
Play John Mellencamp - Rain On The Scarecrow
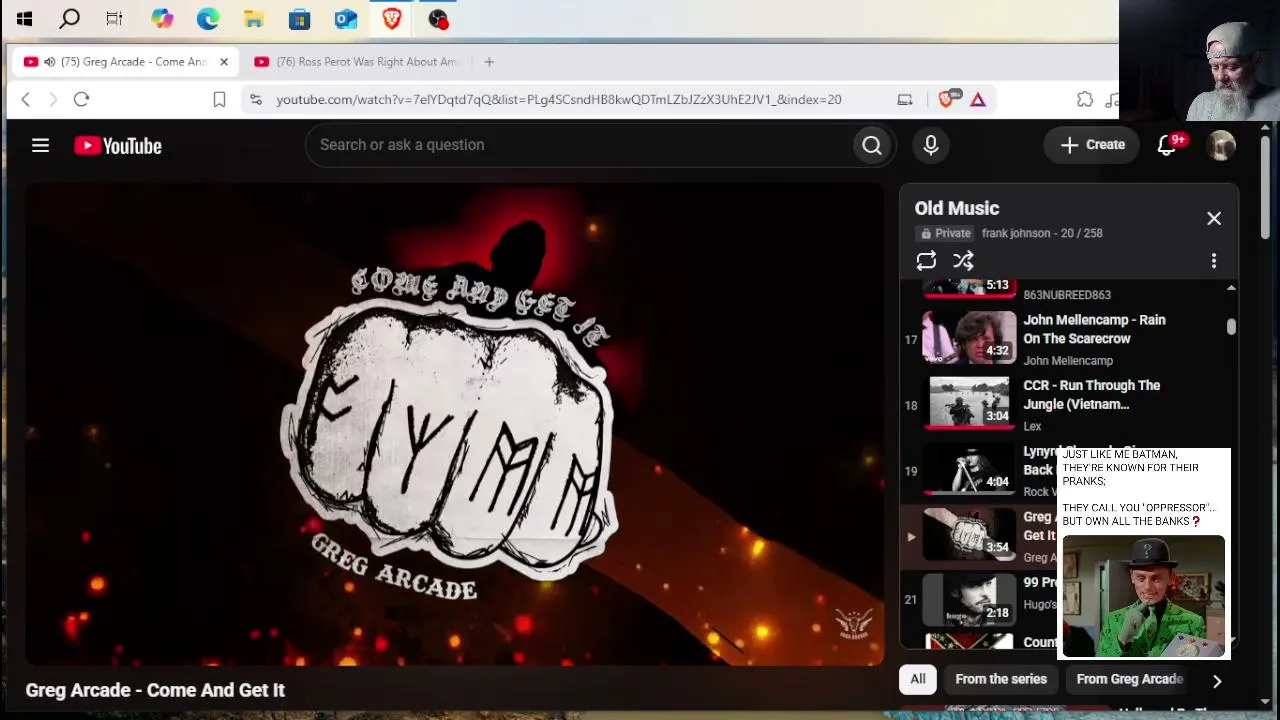pos(1069,338)
